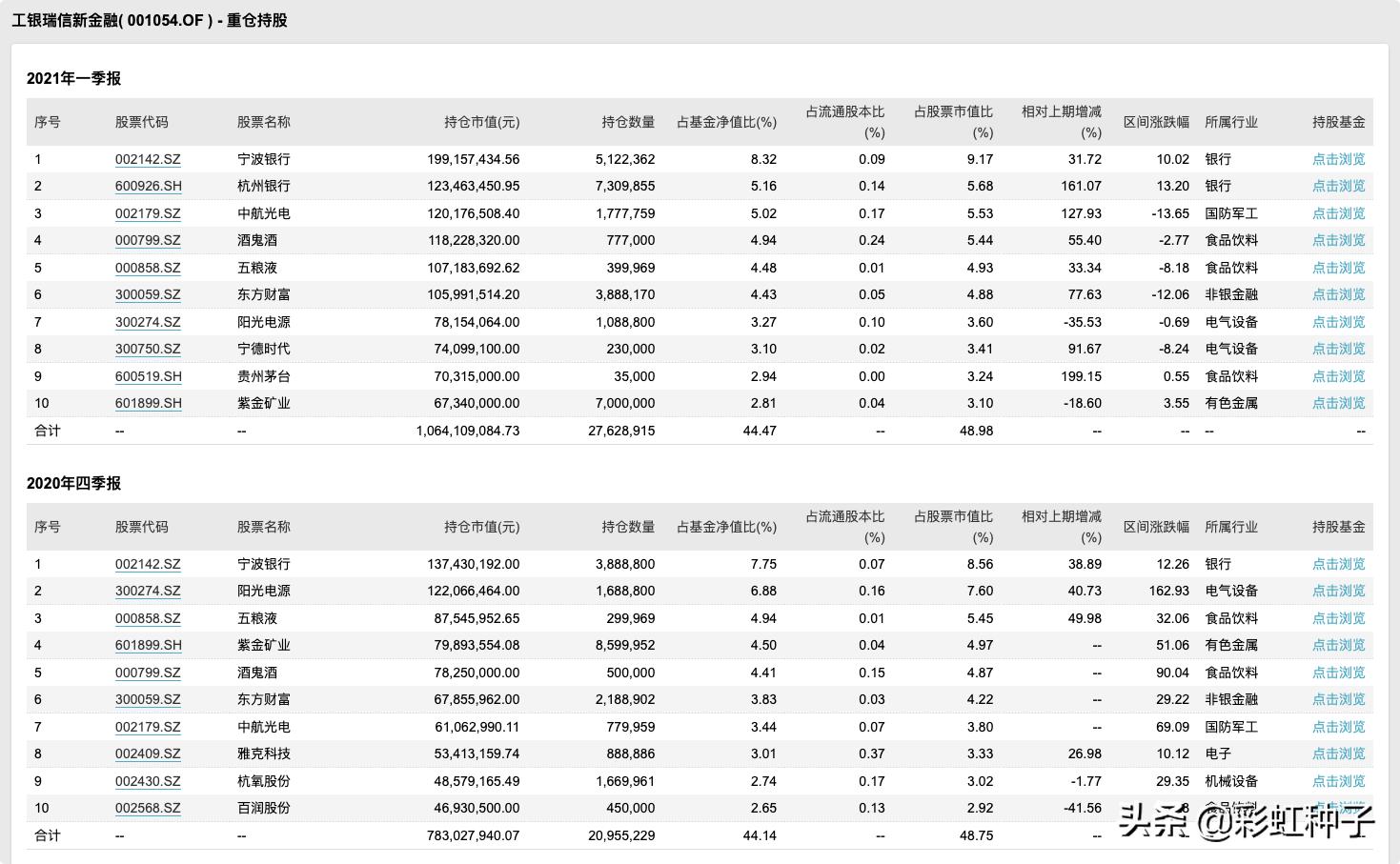Open stock code link 600519.SH
Image resolution: width=1400 pixels, height=864 pixels.
(x=148, y=376)
